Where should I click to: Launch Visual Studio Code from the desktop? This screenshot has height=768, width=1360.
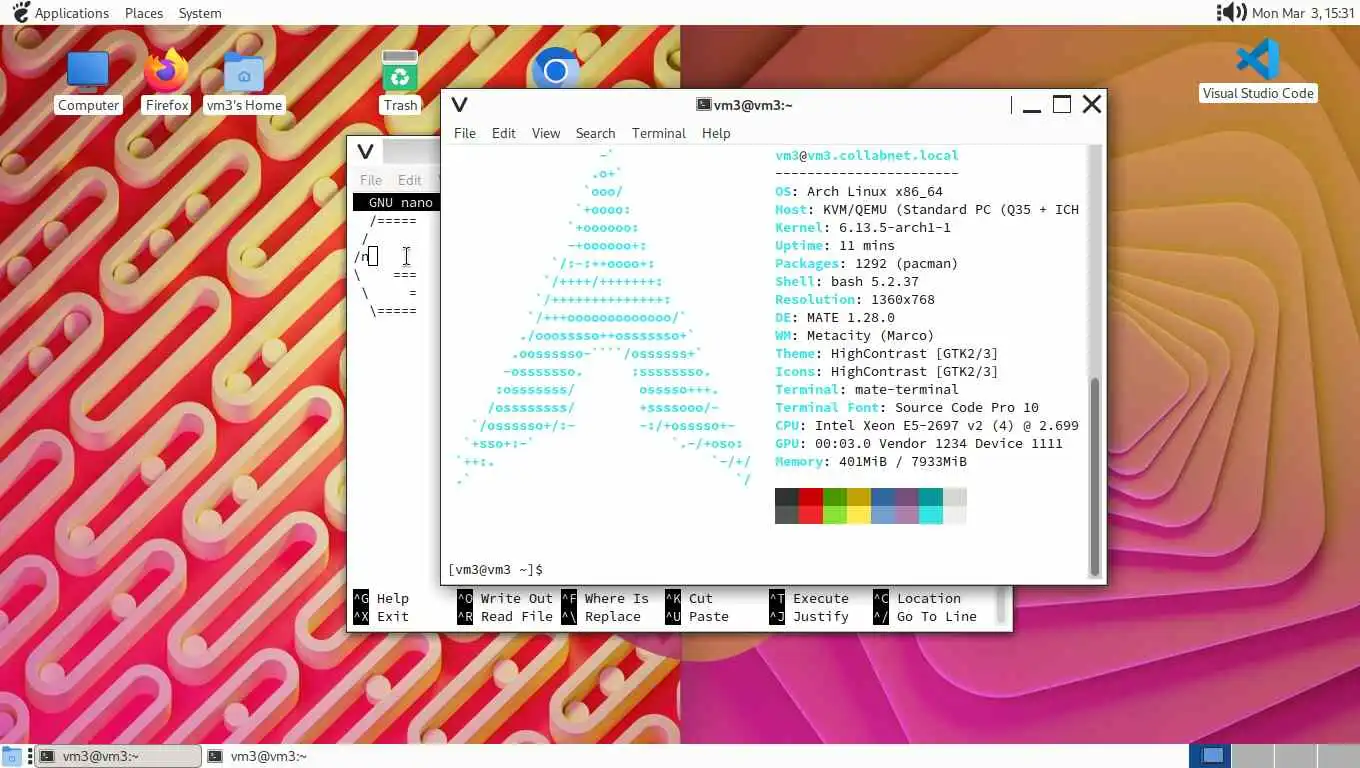point(1258,71)
